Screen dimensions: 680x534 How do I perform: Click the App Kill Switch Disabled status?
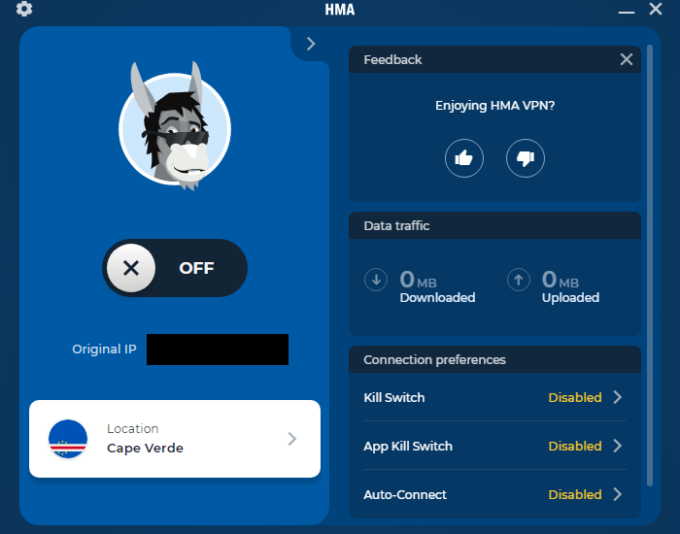coord(575,446)
